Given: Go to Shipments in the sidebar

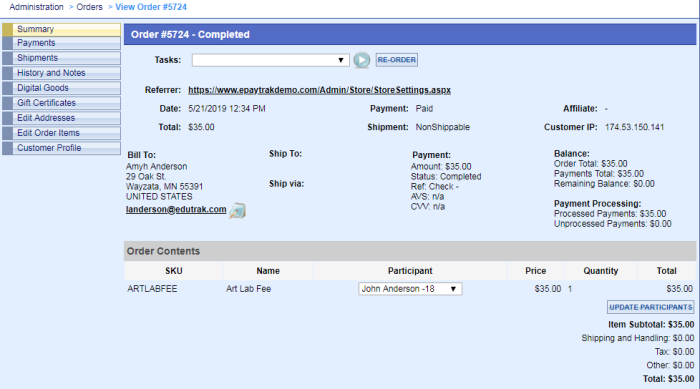Looking at the screenshot, I should point(61,58).
